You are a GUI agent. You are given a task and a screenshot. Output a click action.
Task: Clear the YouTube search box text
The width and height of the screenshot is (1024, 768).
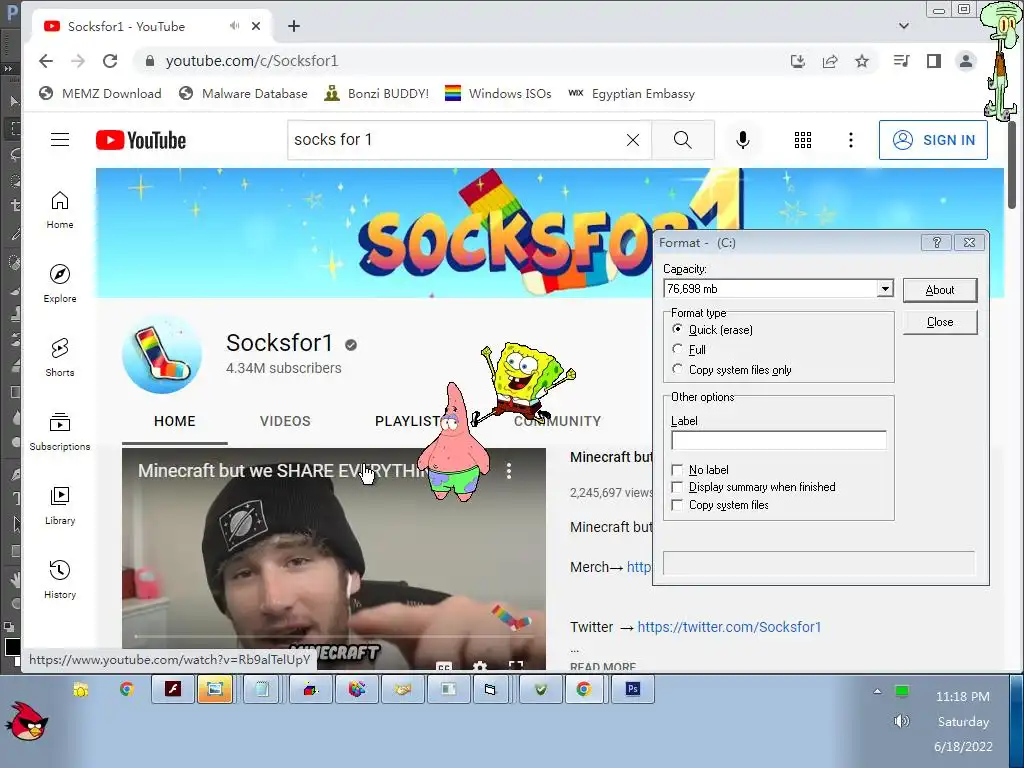click(x=632, y=140)
